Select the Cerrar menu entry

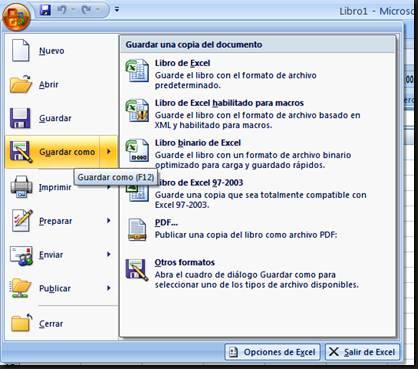tap(62, 324)
